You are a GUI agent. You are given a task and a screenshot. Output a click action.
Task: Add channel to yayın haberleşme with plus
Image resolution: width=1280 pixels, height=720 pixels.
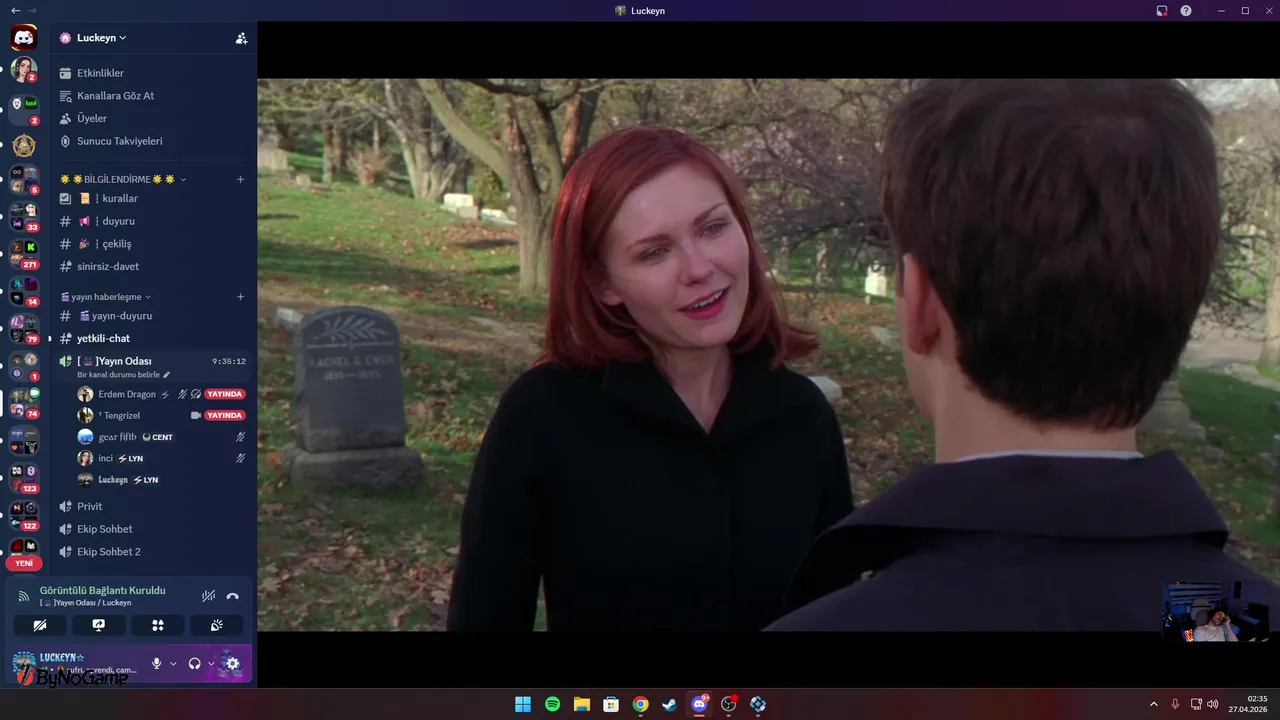240,297
